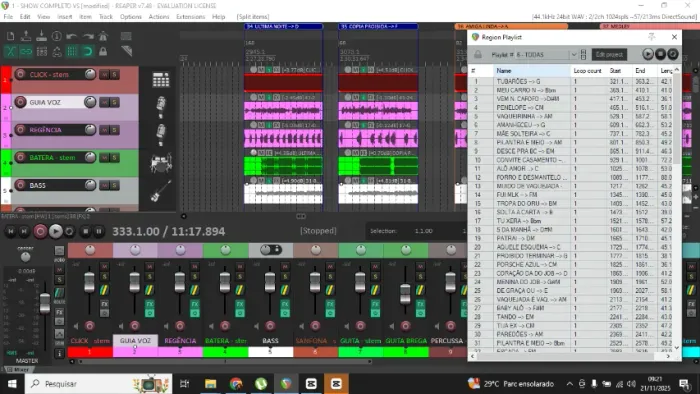Open FX for CLICK mixer strip
This screenshot has width=700, height=394.
point(104,304)
